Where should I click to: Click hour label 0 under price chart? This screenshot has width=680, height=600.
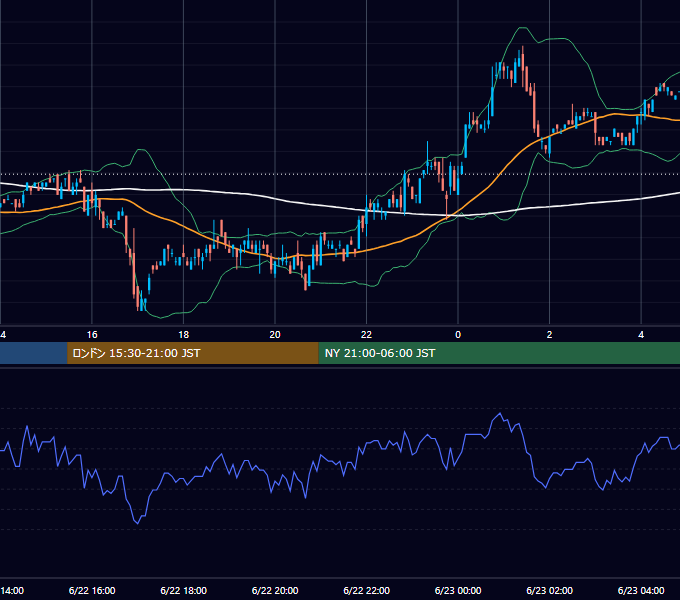point(458,335)
